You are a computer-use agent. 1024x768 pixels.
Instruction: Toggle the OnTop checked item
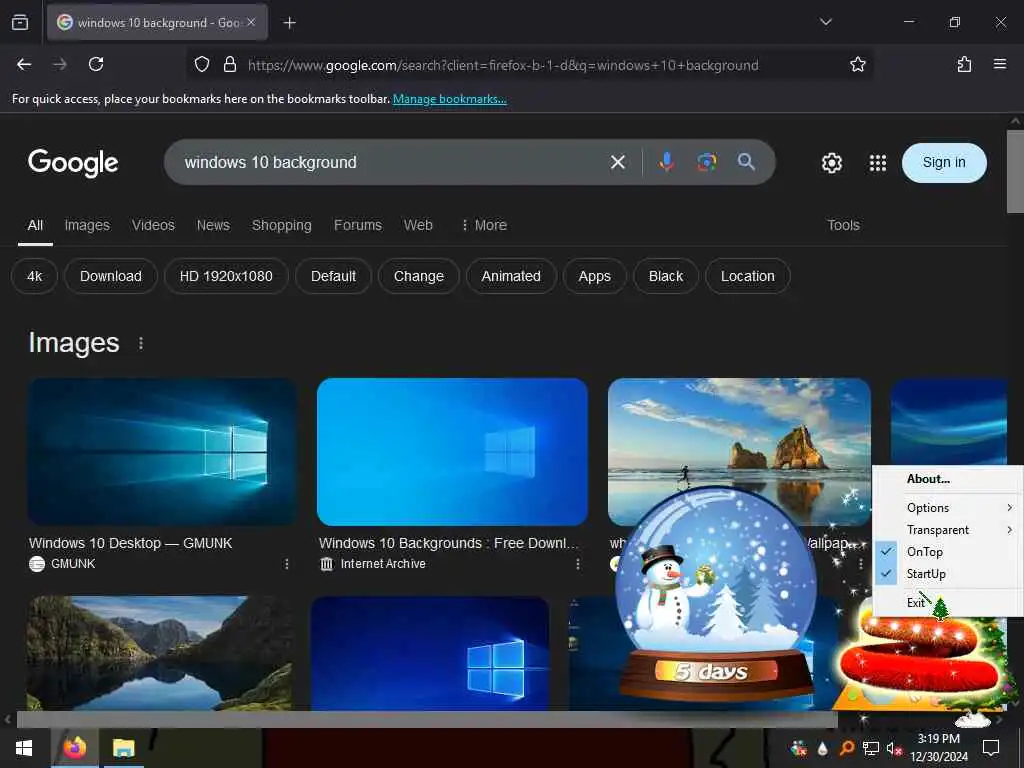[x=947, y=552]
